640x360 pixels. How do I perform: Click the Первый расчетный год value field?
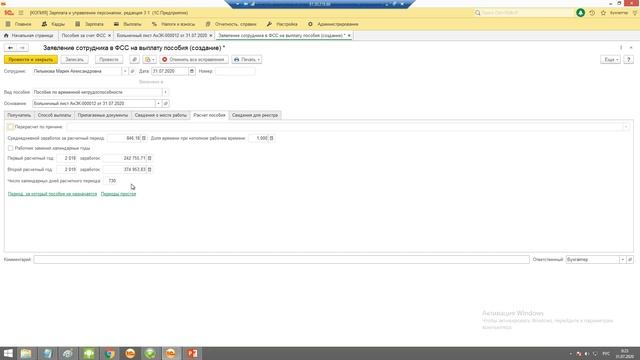[67, 158]
